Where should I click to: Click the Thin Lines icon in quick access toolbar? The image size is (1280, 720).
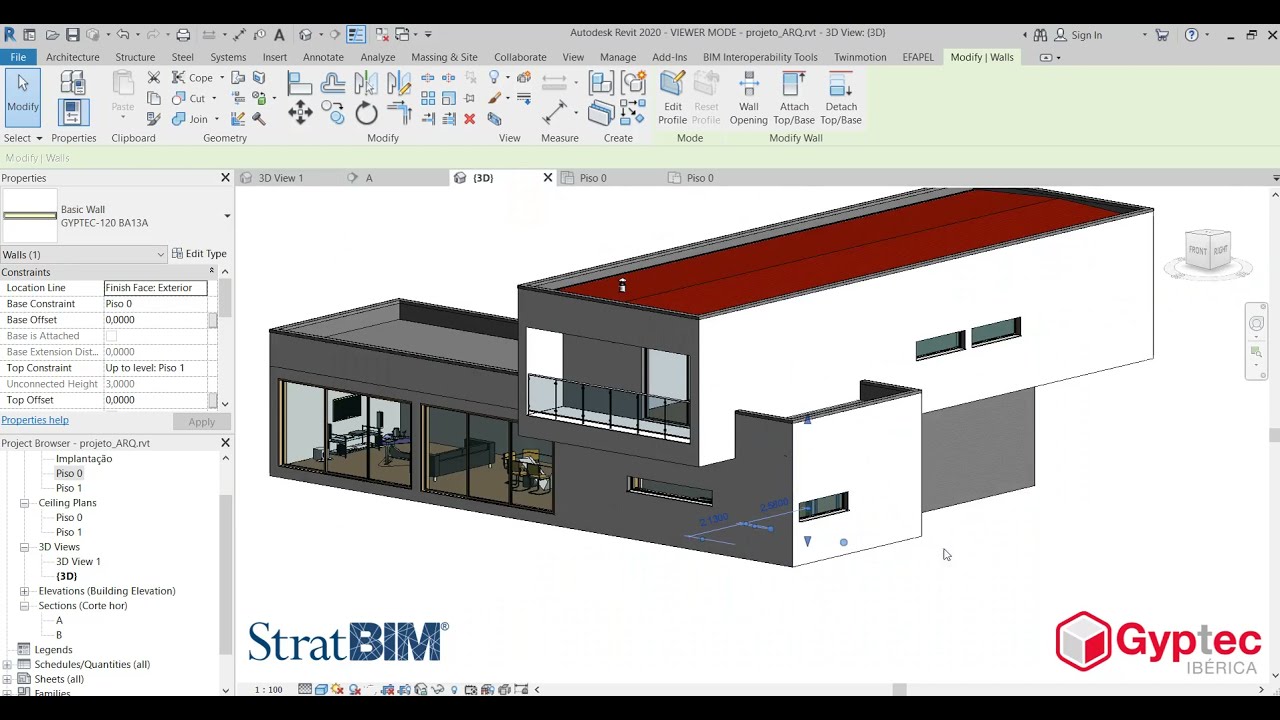[355, 35]
